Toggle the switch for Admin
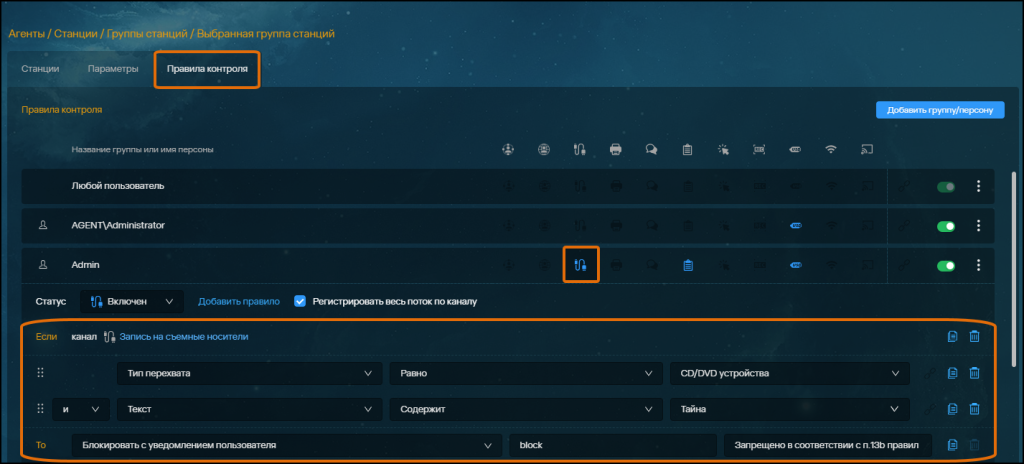Image resolution: width=1024 pixels, height=464 pixels. [946, 265]
